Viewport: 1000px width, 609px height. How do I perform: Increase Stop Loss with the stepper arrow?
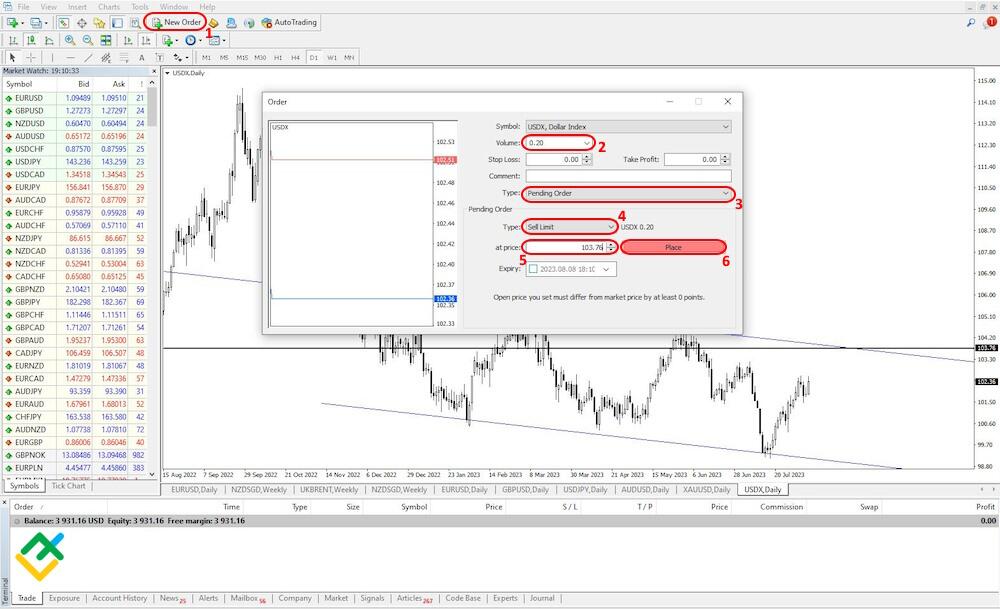click(x=587, y=157)
